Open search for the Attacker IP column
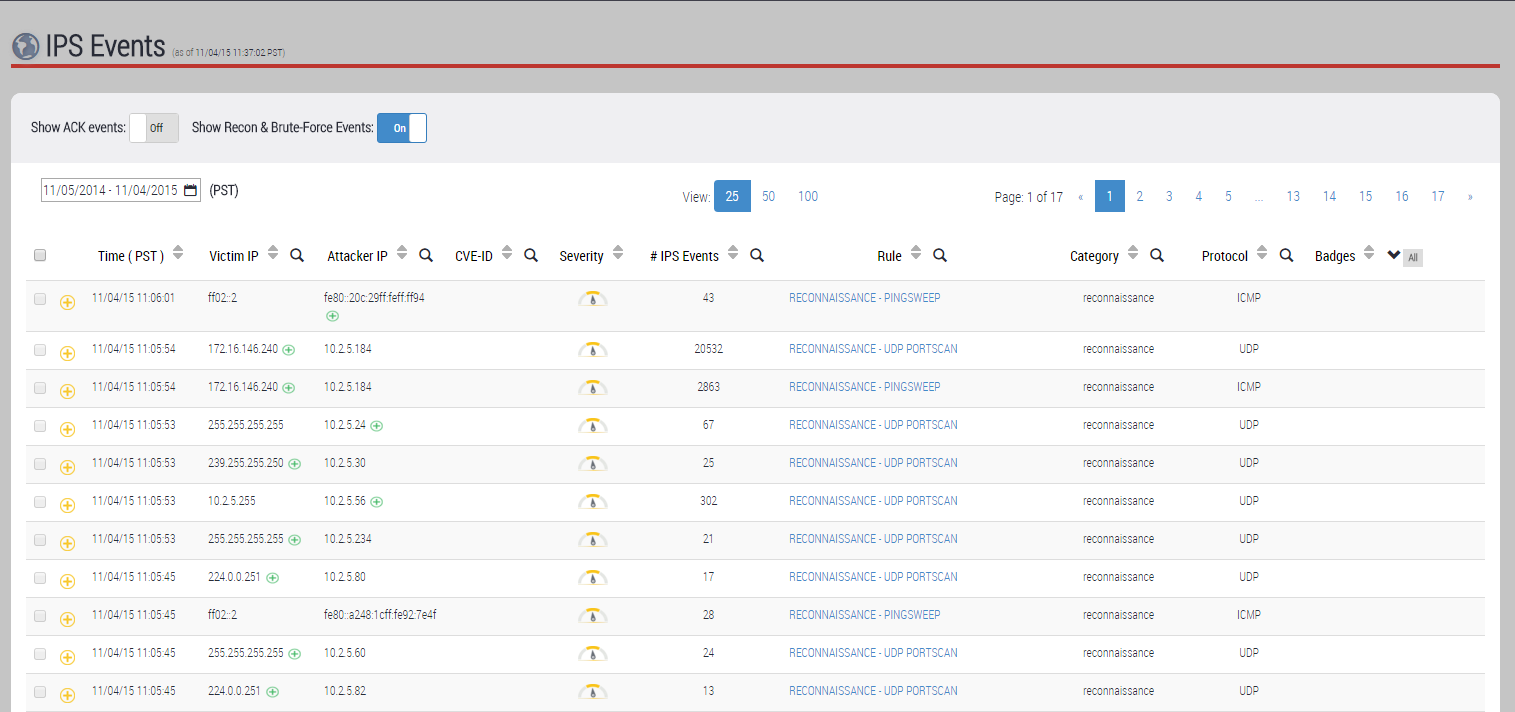This screenshot has height=712, width=1515. [426, 255]
